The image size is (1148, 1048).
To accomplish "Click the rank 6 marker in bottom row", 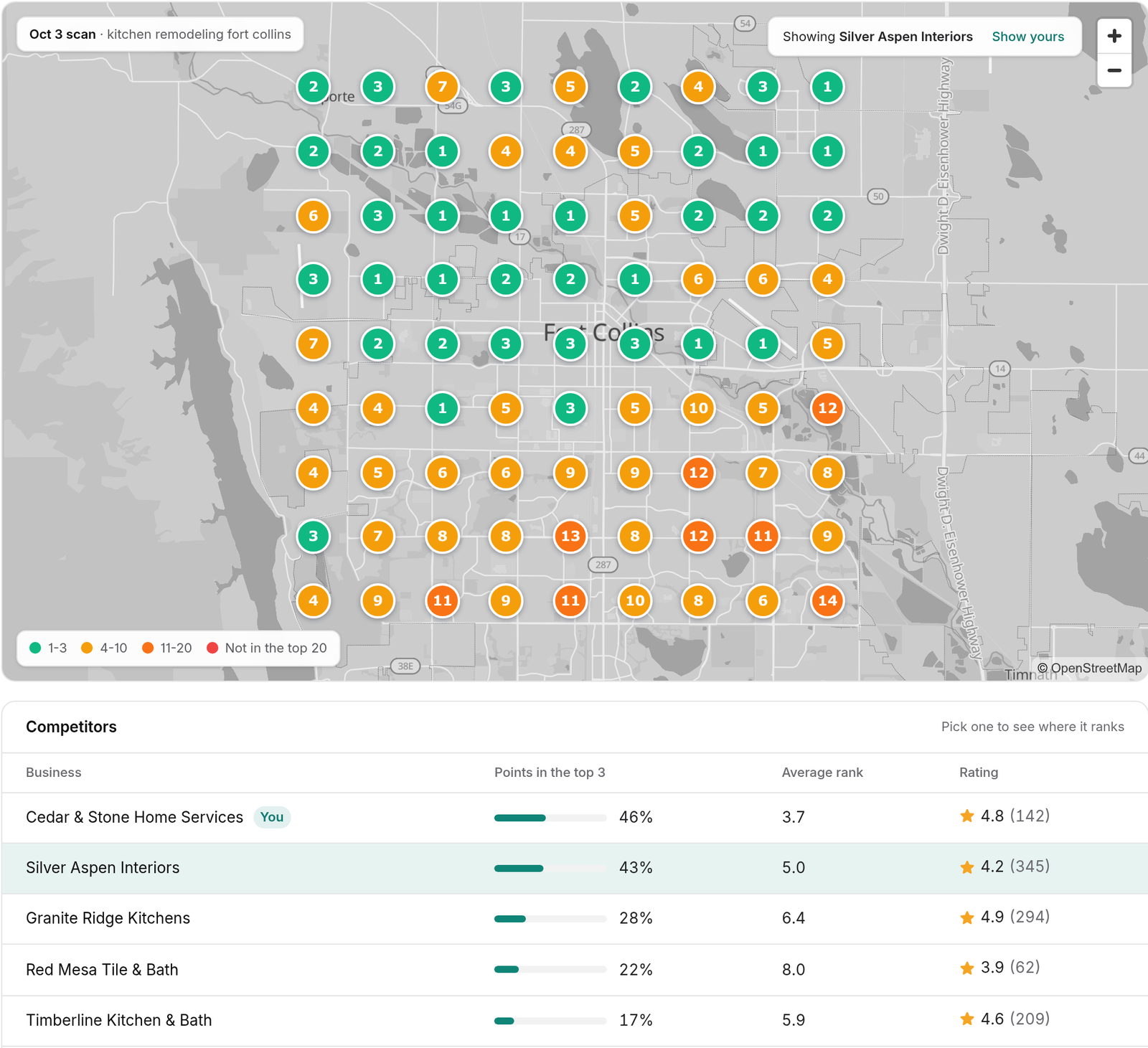I will tap(763, 600).
